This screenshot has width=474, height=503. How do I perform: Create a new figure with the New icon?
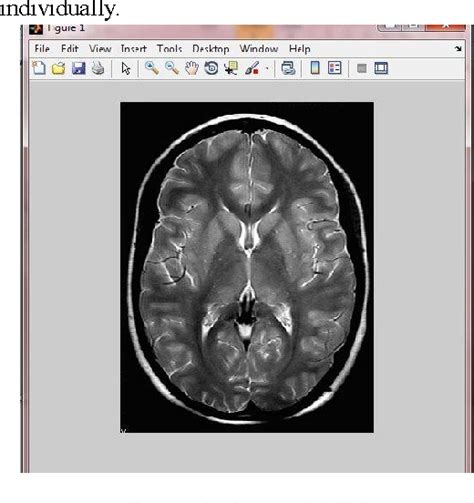pyautogui.click(x=39, y=68)
